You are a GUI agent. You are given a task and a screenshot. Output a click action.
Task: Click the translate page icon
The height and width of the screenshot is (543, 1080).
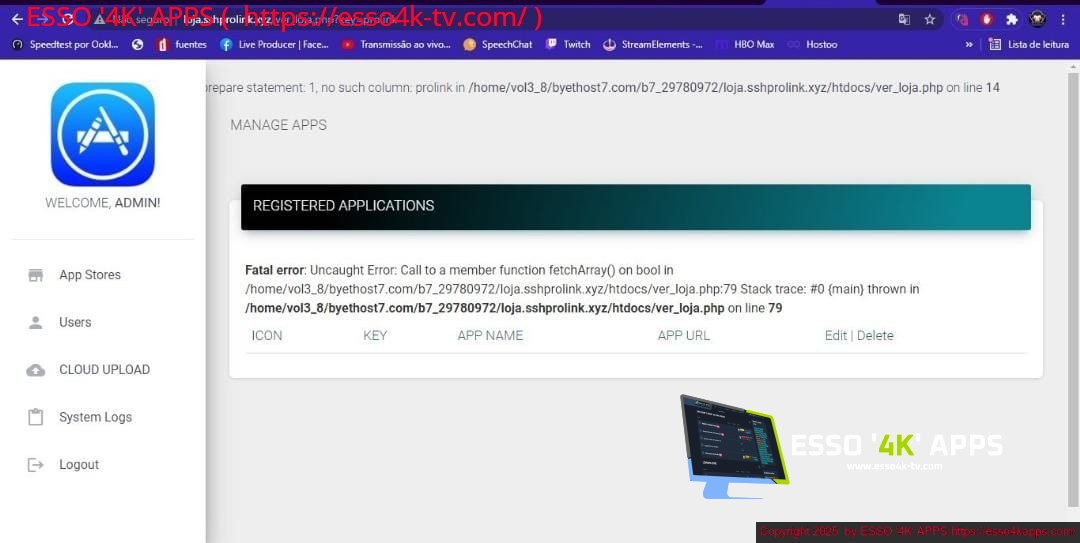pyautogui.click(x=904, y=19)
